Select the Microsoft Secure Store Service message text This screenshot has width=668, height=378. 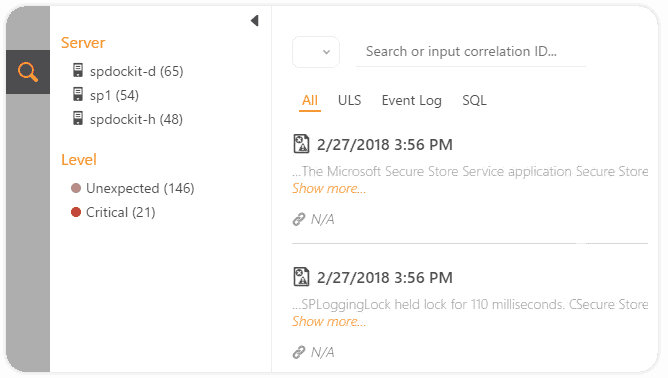(470, 171)
